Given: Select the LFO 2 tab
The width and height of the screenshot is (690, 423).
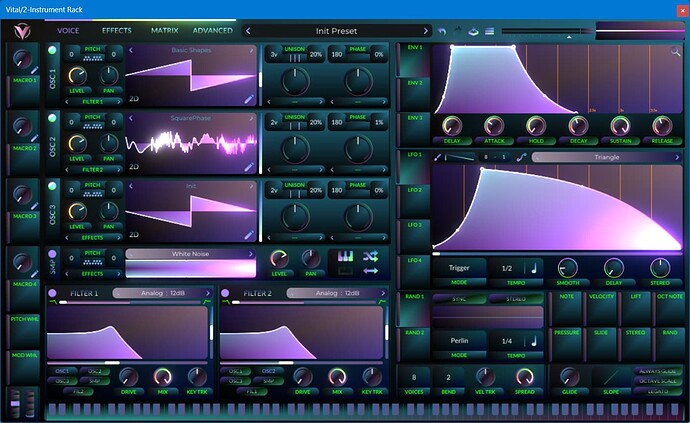Looking at the screenshot, I should [414, 201].
